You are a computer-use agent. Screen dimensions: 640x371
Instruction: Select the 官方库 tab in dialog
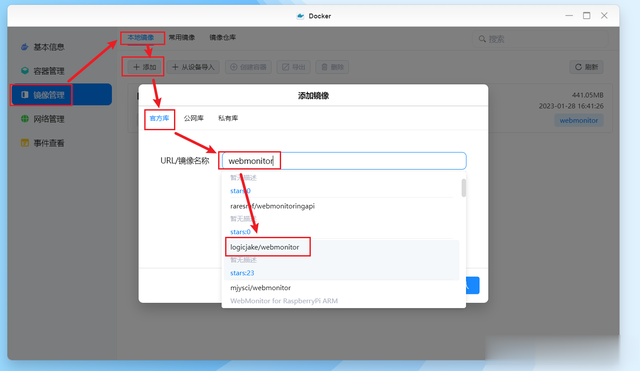(159, 118)
